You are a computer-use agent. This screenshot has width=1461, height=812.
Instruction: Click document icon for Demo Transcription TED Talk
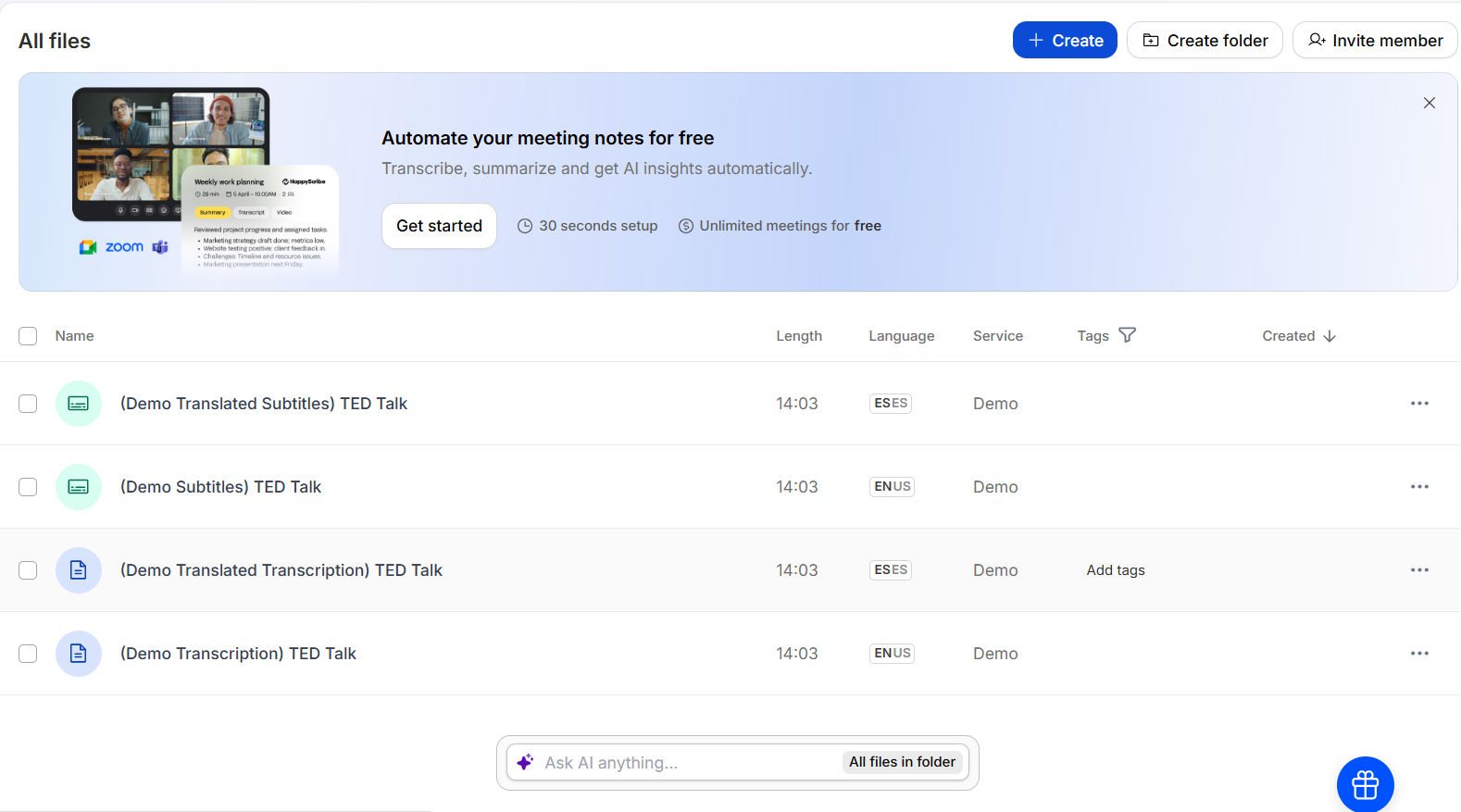pos(79,654)
